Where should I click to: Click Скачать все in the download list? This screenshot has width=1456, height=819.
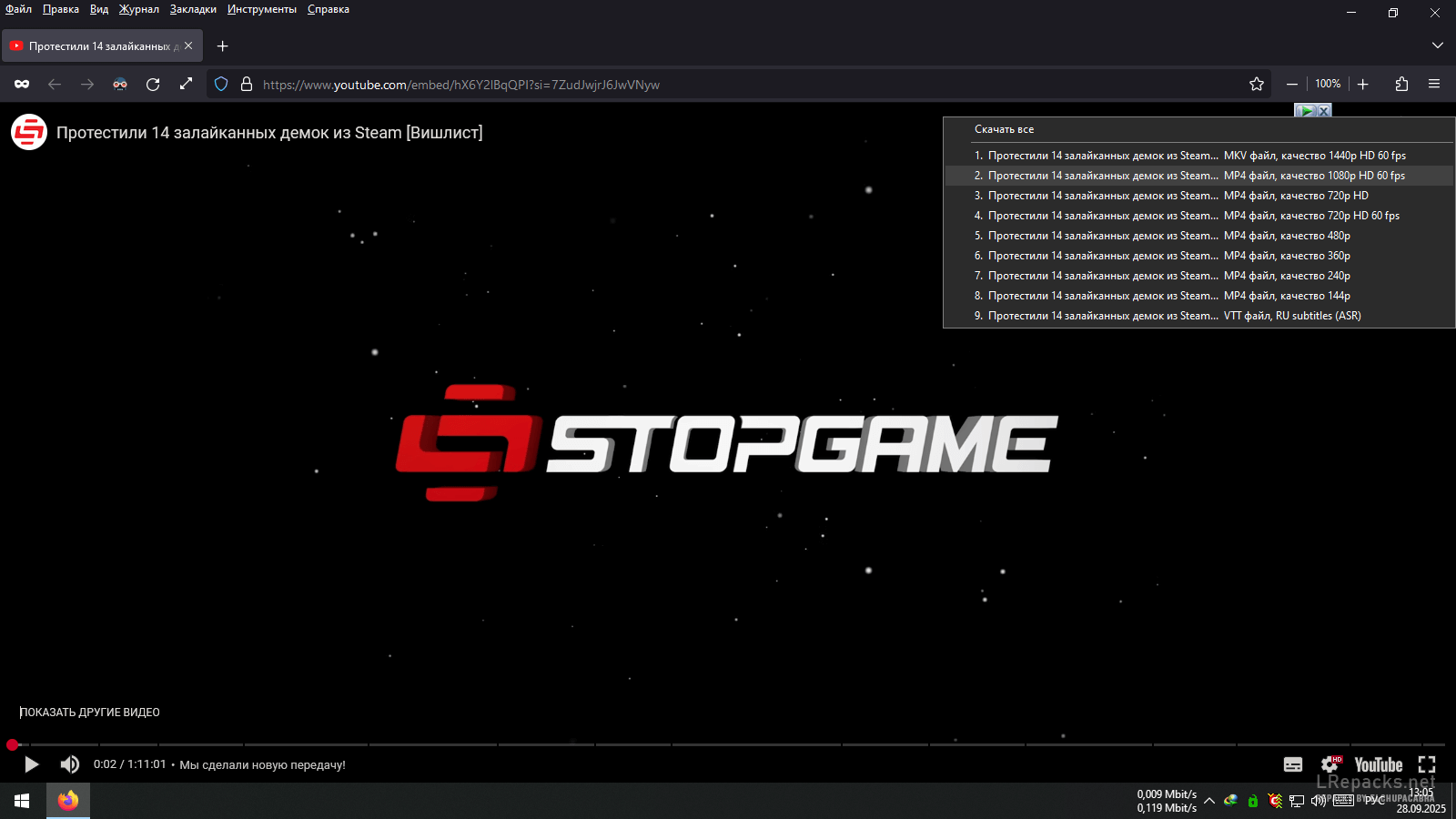tap(1004, 129)
